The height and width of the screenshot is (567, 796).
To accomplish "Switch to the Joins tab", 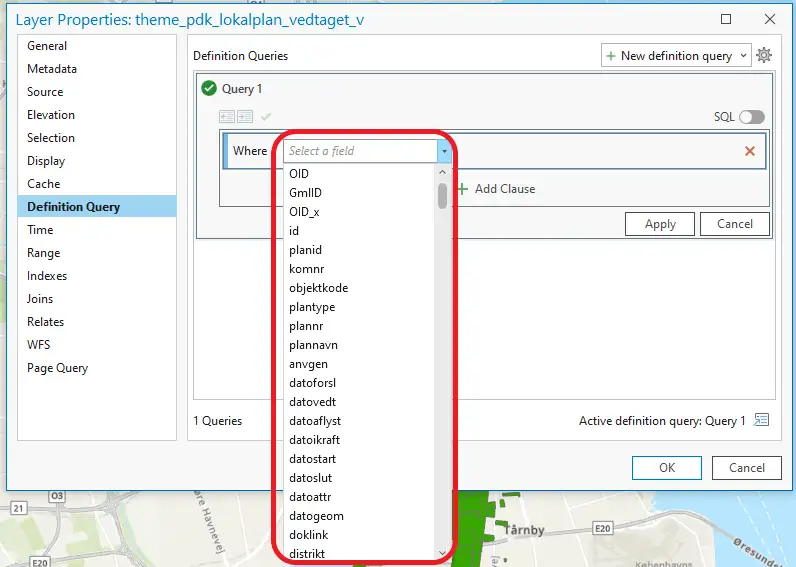I will (x=41, y=299).
